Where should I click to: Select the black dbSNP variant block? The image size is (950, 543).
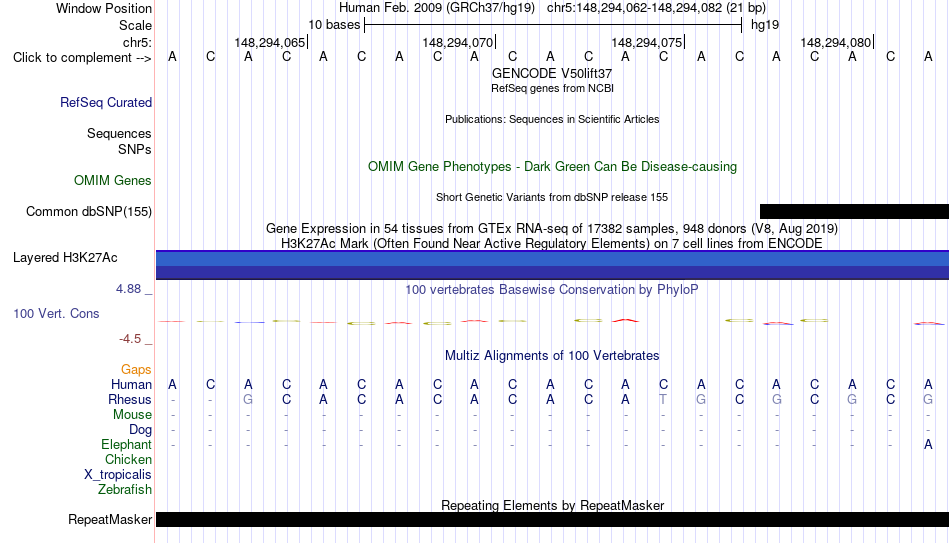pos(854,212)
